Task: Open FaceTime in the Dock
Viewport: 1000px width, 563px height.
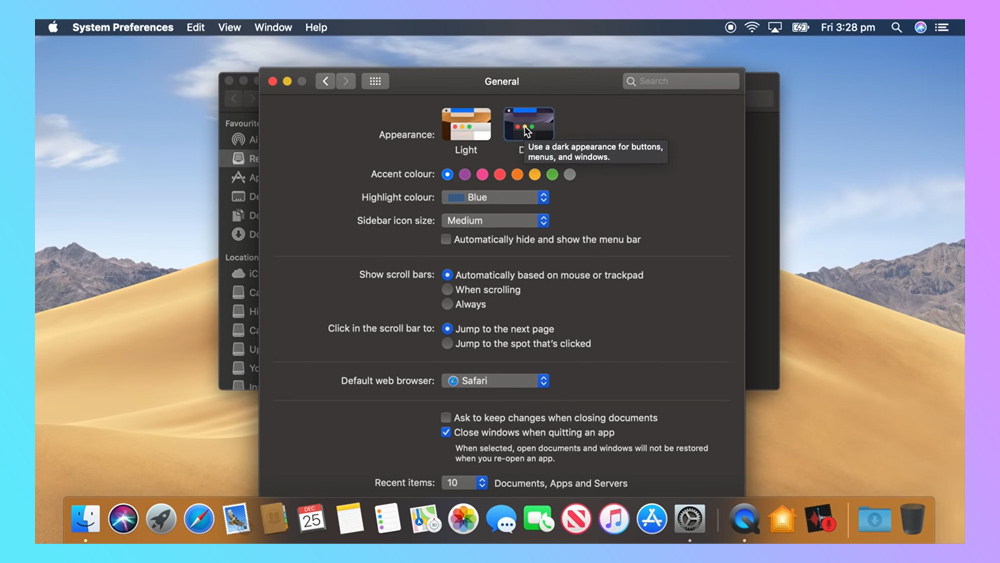Action: pos(538,518)
